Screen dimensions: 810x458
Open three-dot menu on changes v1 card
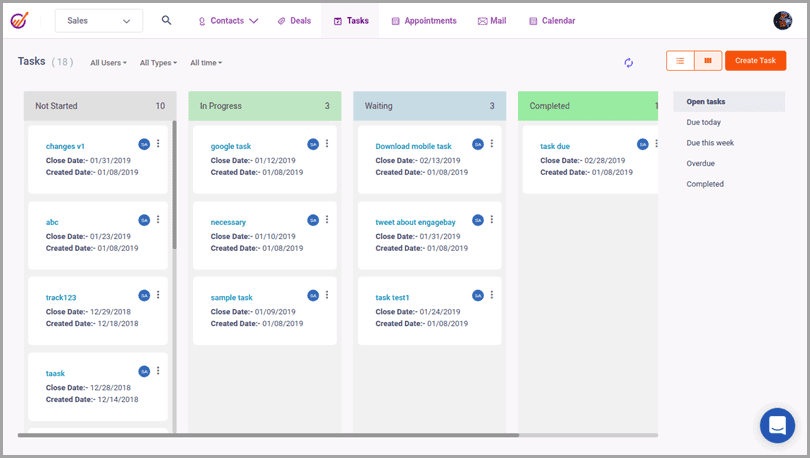[158, 144]
